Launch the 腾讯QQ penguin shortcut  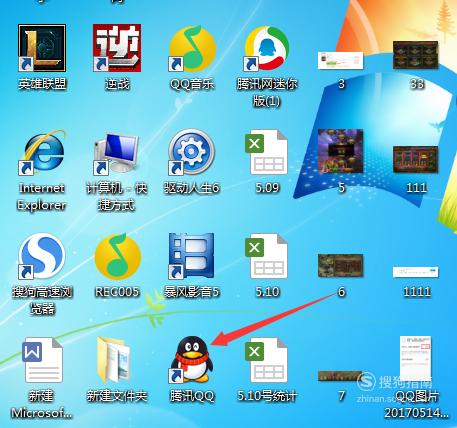[192, 359]
